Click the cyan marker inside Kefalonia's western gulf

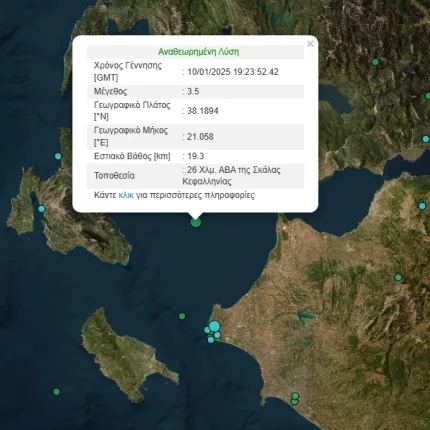pos(41,209)
